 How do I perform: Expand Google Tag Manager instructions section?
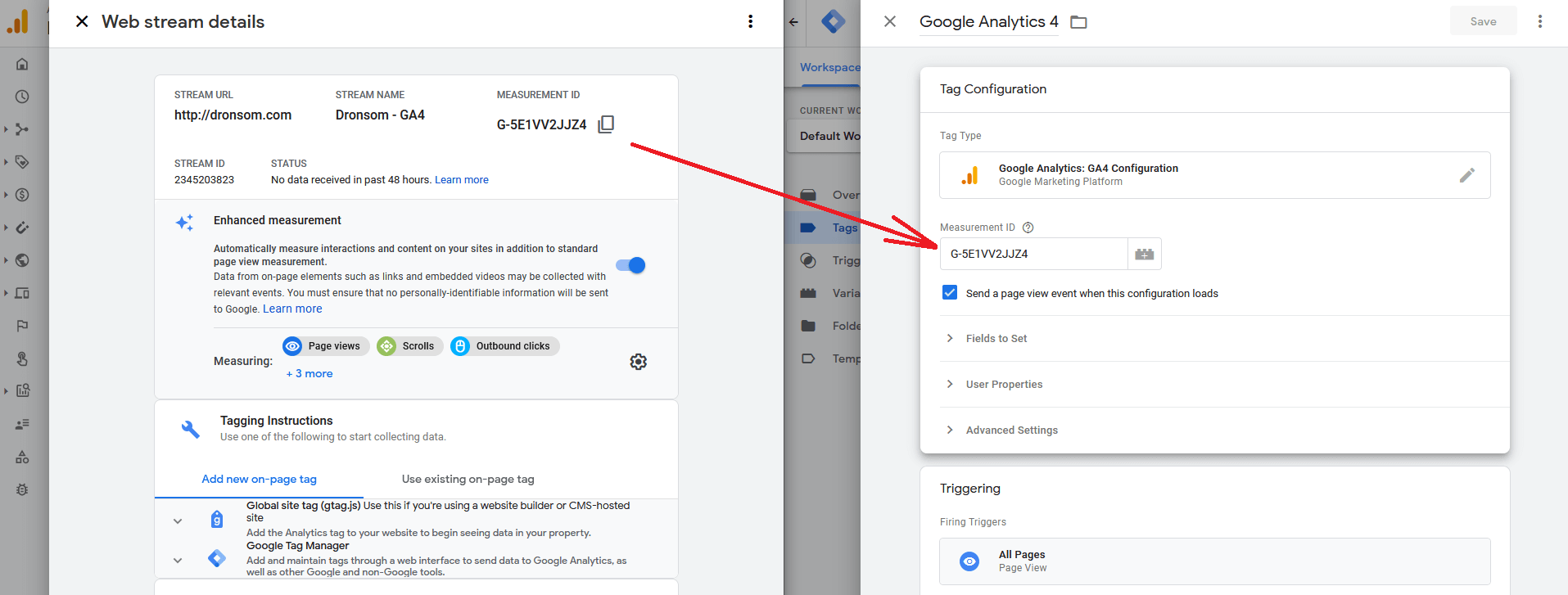click(178, 561)
